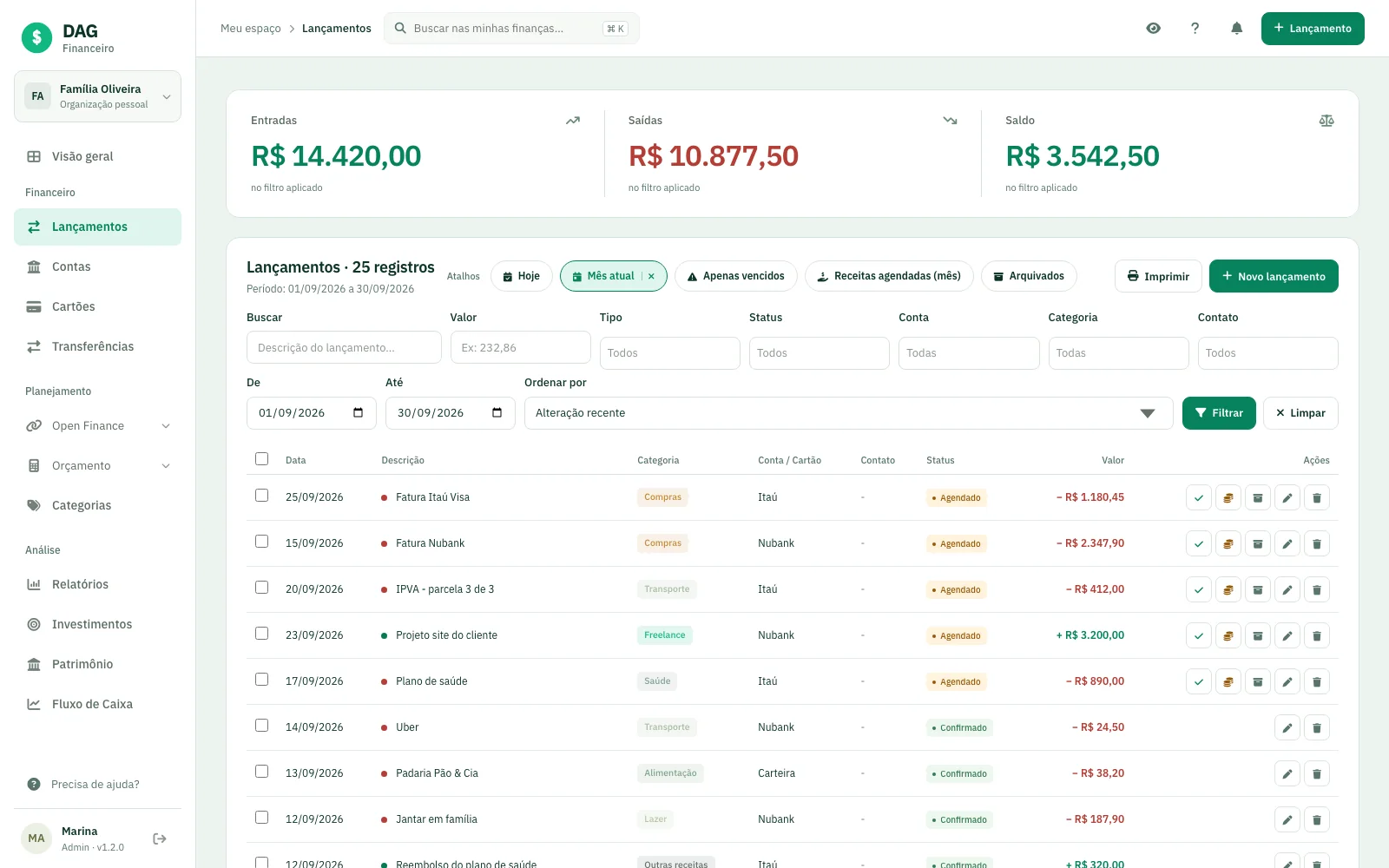The width and height of the screenshot is (1389, 868).
Task: Delete the Jantar em família entry
Action: (x=1317, y=819)
